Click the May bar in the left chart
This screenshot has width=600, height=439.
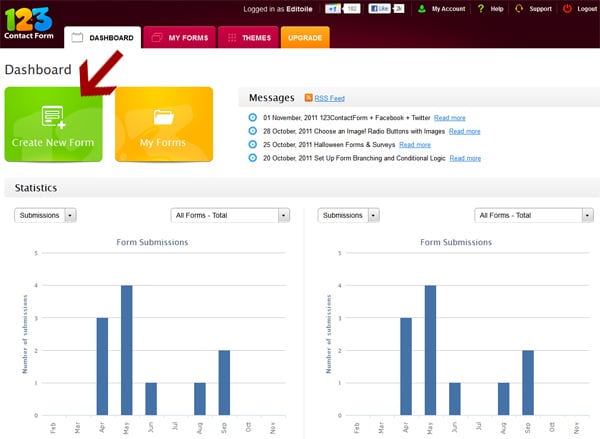tap(127, 350)
